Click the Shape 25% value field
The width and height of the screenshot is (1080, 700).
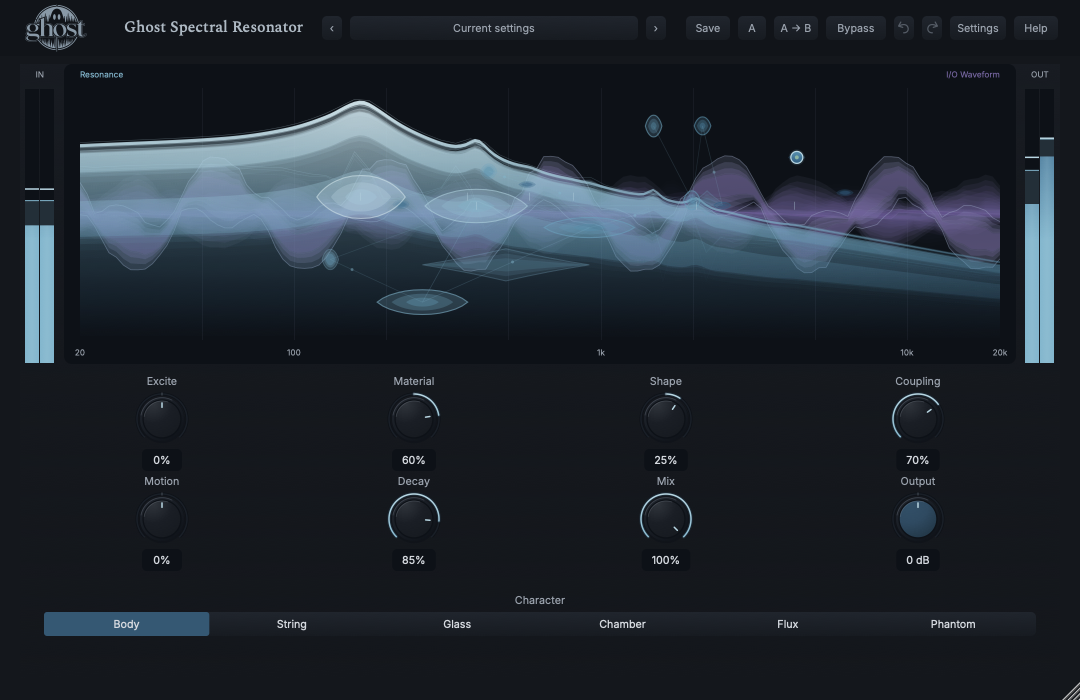665,460
